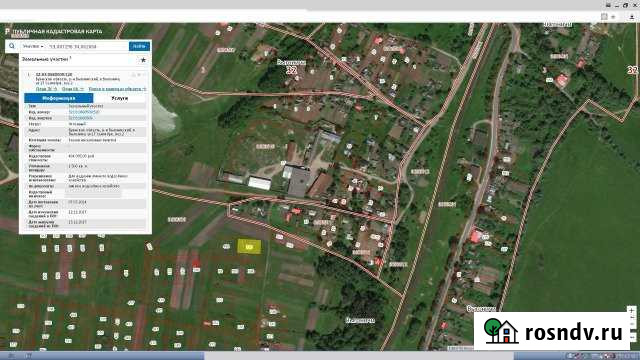Viewport: 640px width, 360px height.
Task: Click the cadastral map logo icon at top-left
Action: (7, 31)
